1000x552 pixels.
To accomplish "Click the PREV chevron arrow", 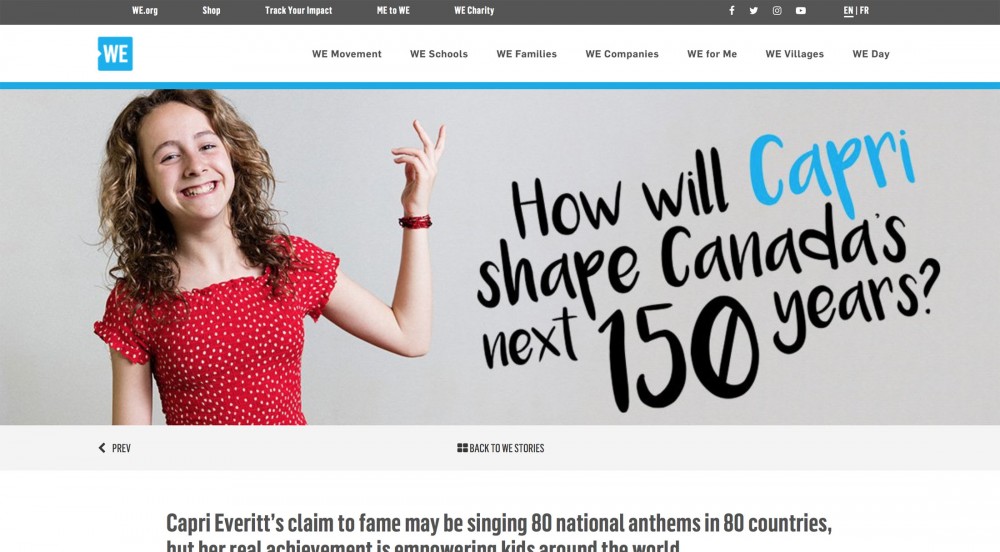I will point(102,448).
